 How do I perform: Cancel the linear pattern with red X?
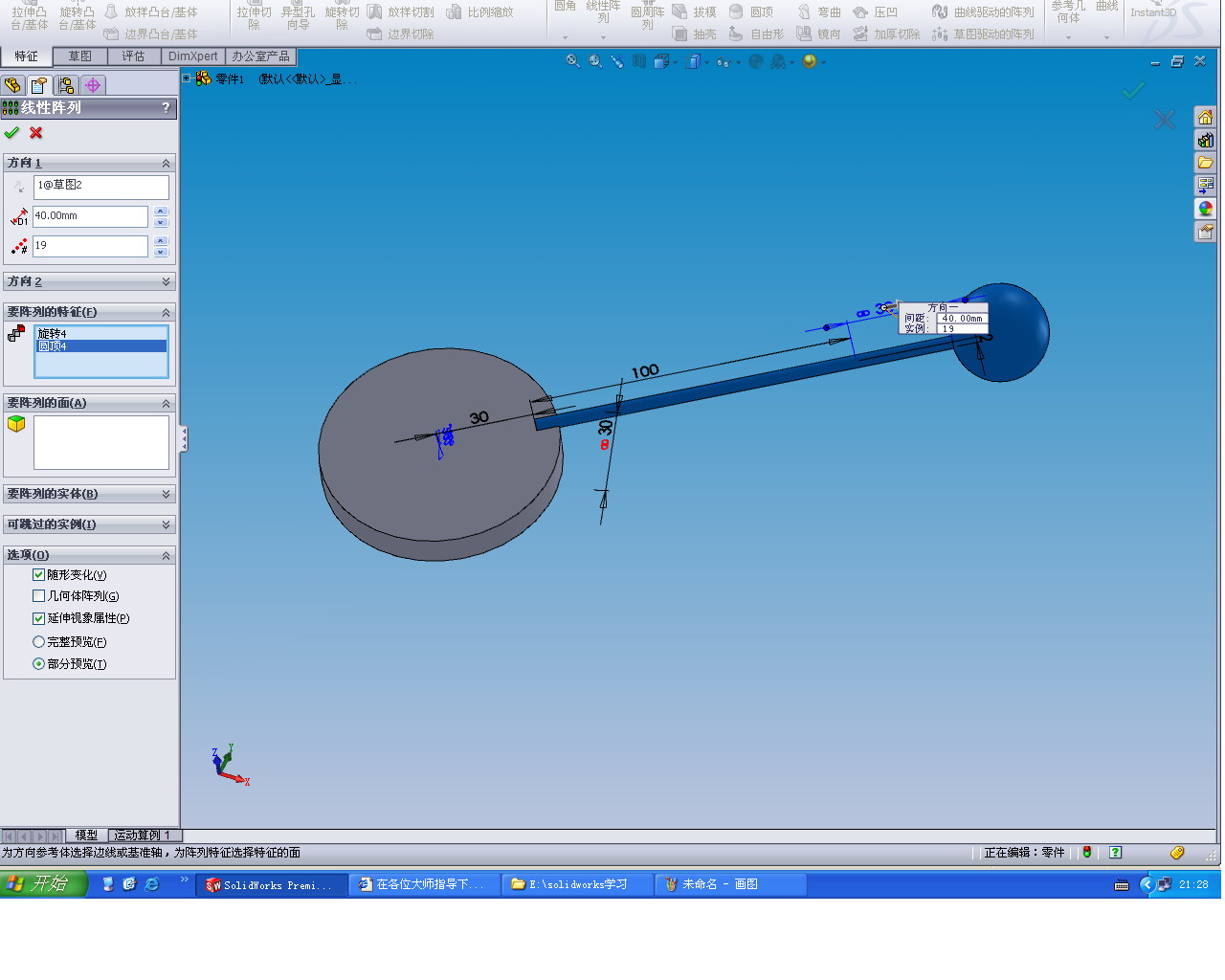(36, 133)
